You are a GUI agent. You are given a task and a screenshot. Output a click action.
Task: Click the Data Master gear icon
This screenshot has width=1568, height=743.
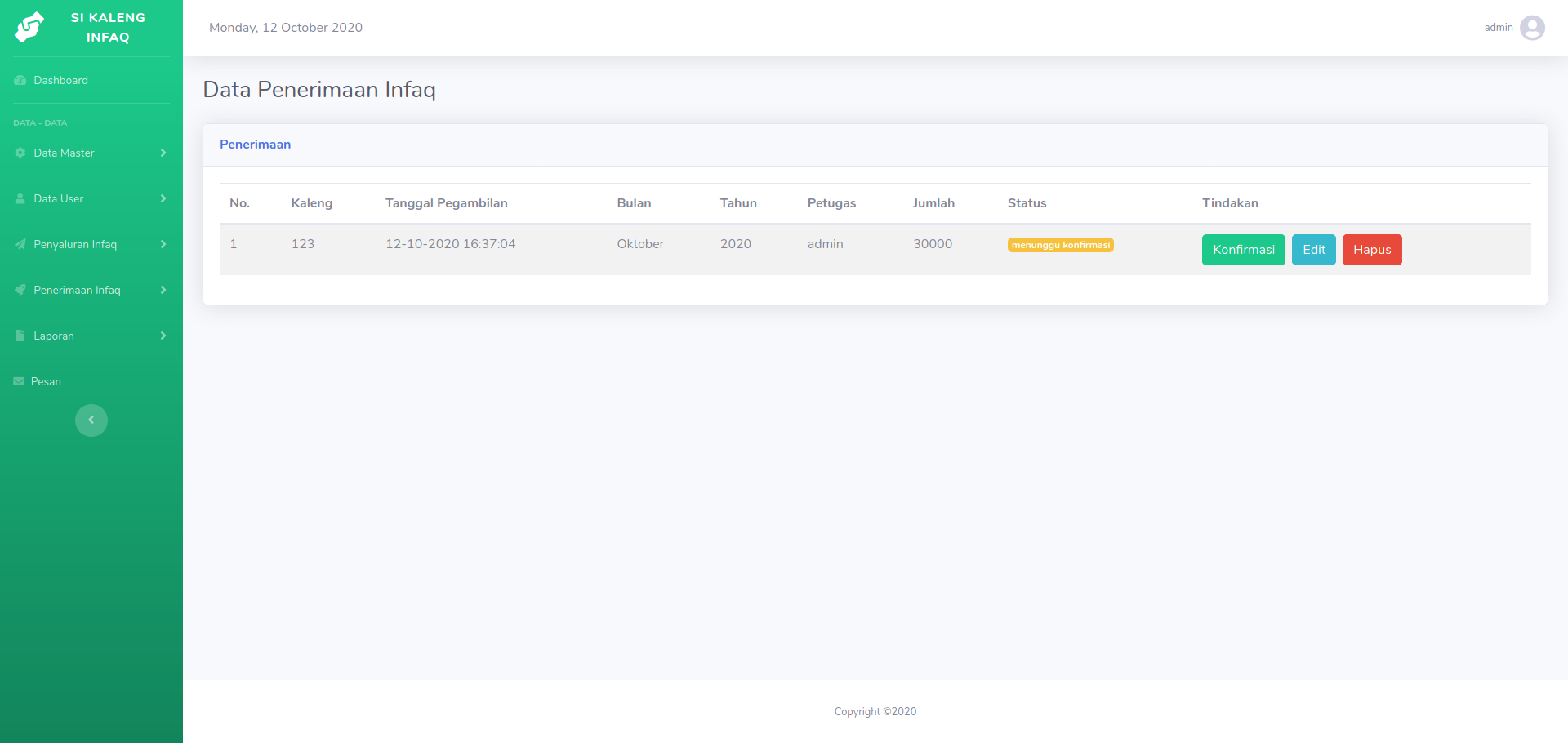[19, 153]
